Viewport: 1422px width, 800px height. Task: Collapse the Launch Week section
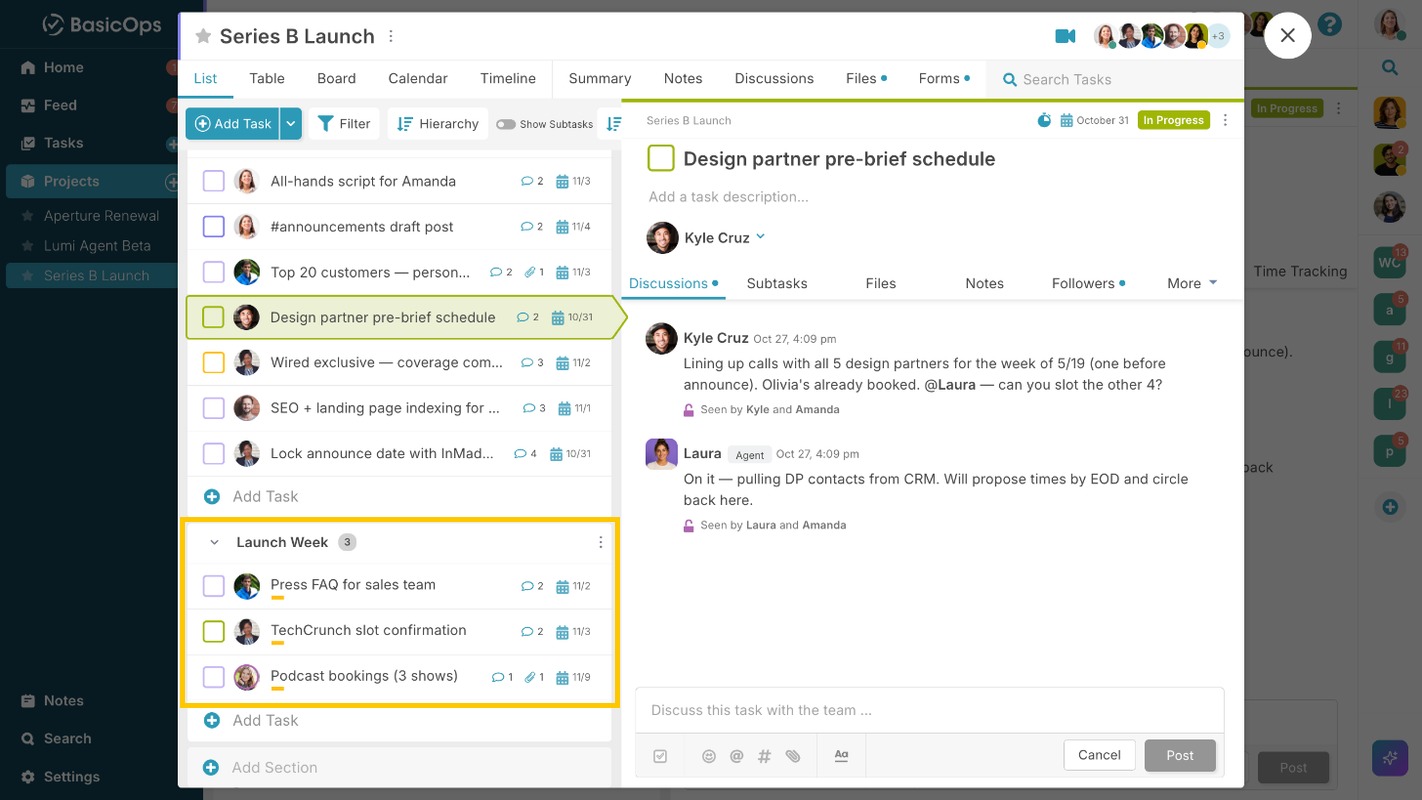click(x=214, y=542)
